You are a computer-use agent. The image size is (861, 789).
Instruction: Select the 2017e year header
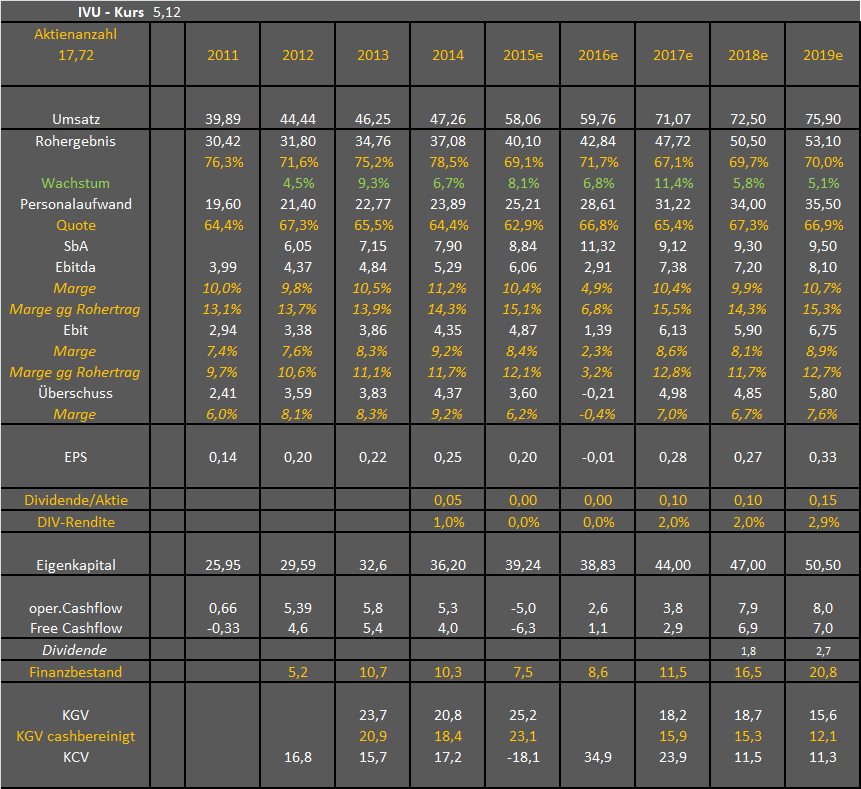coord(673,55)
